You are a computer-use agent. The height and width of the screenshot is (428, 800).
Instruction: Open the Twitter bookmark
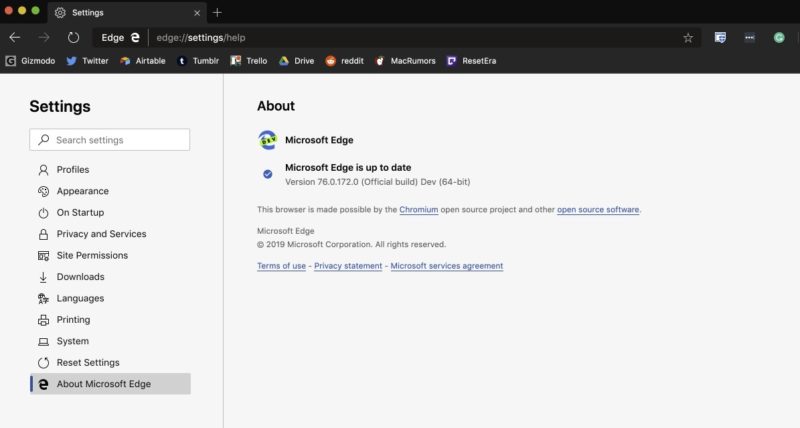87,61
